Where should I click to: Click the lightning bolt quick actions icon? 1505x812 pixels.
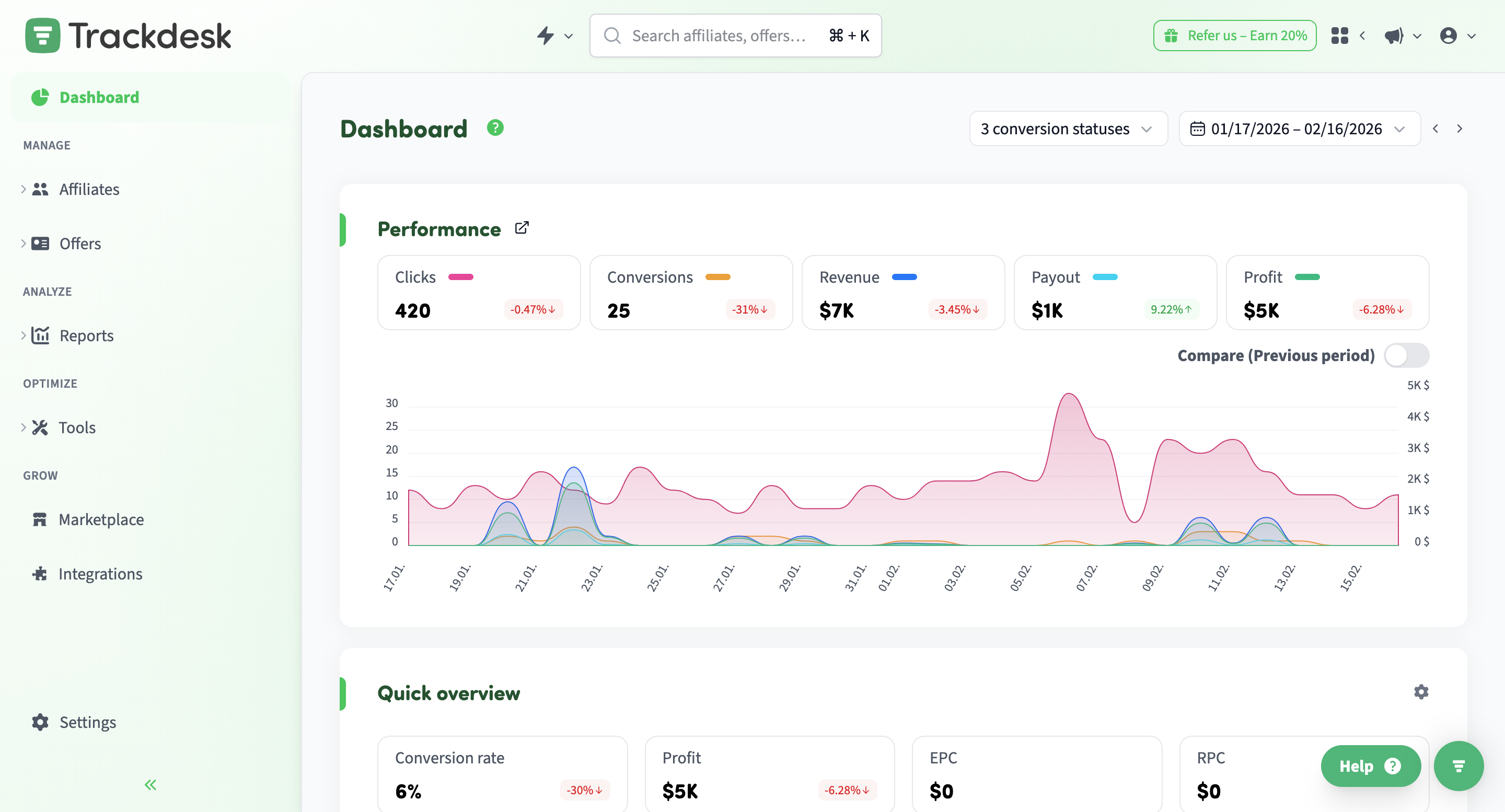[x=546, y=36]
